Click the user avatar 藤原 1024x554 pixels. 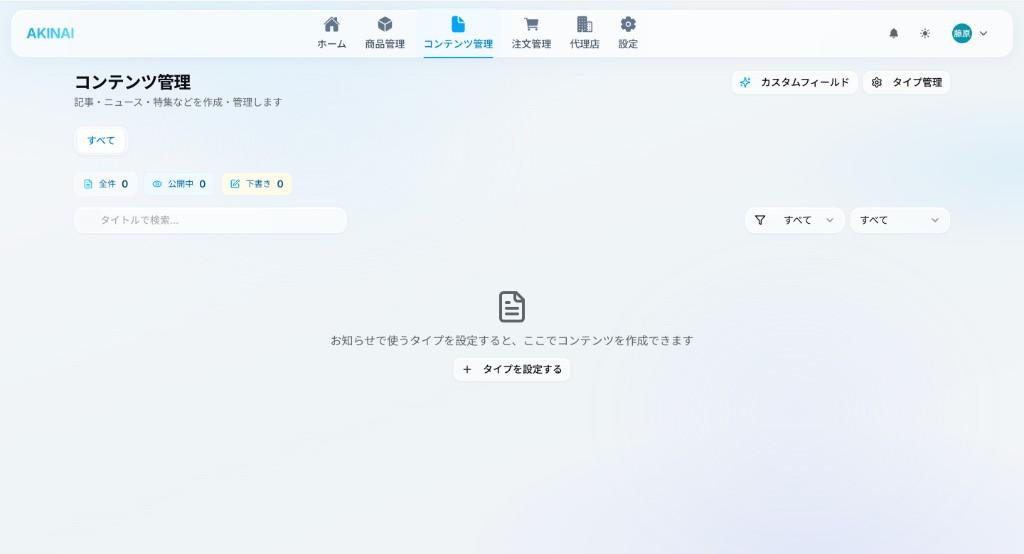pyautogui.click(x=962, y=33)
